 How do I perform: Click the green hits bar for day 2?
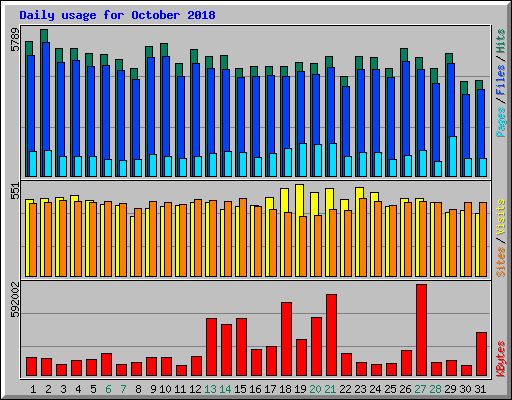pyautogui.click(x=44, y=36)
